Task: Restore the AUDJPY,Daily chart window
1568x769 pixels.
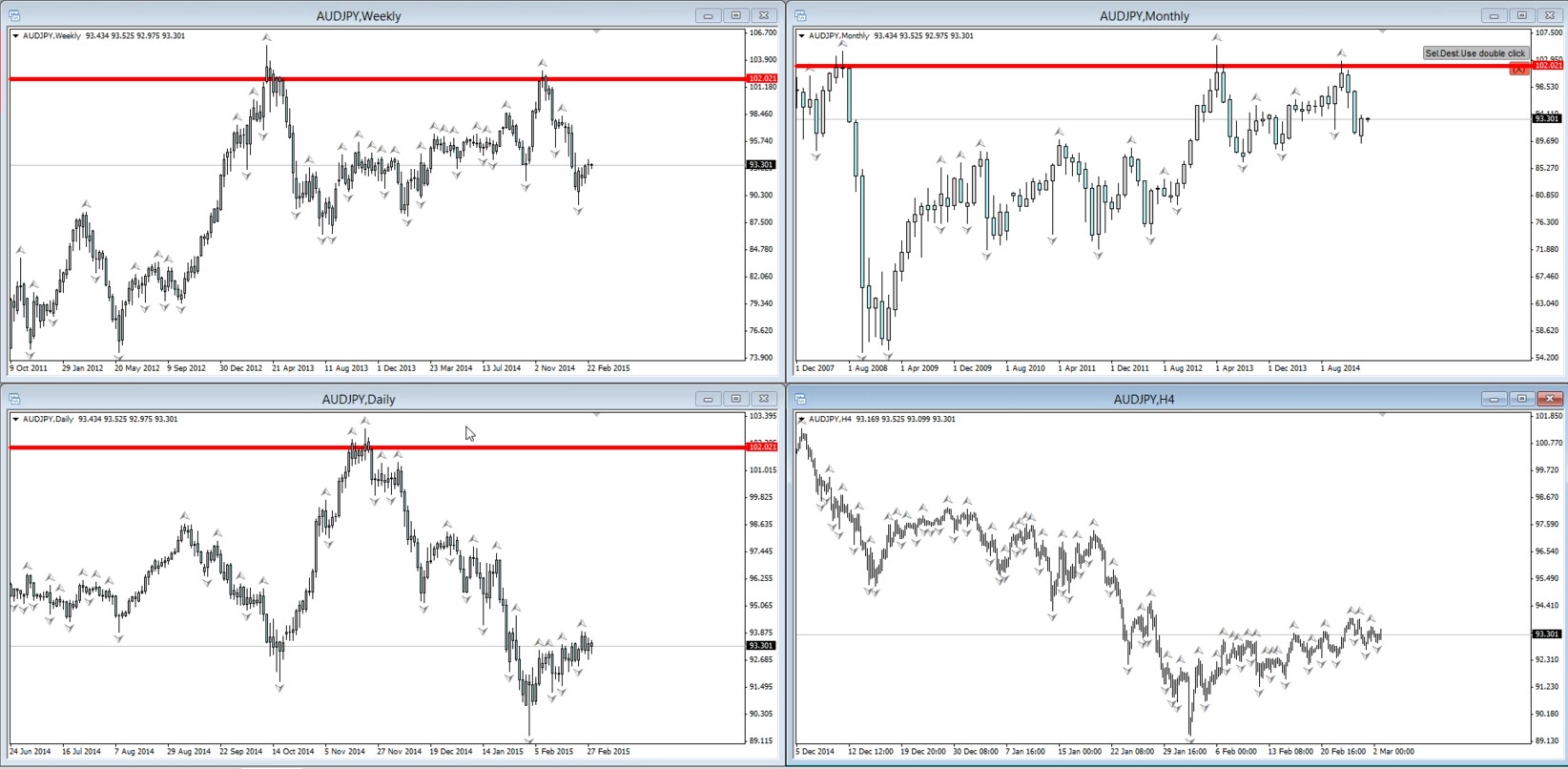Action: 735,399
